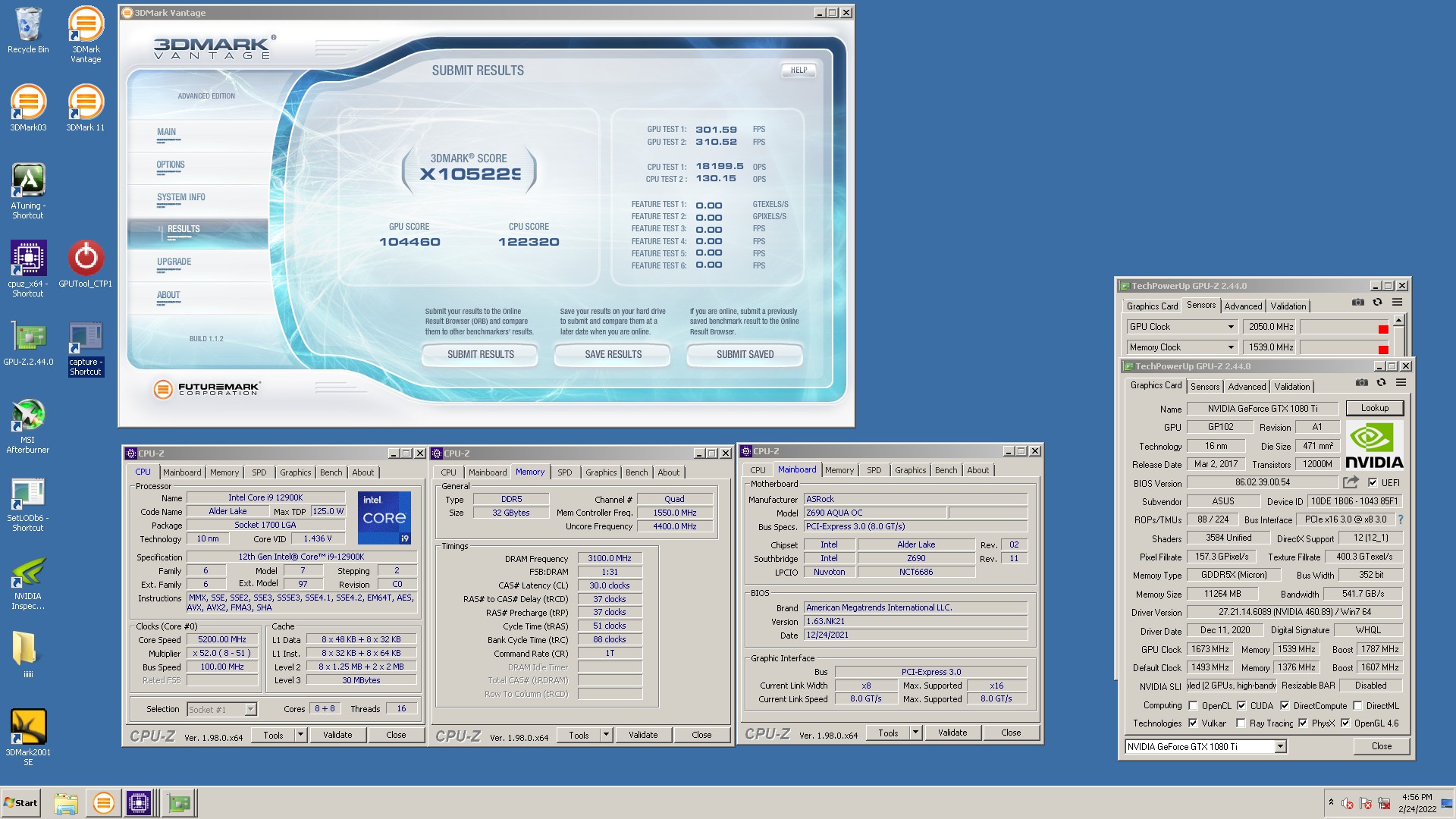Open hamburger menu in GPU-Z Sensors window

[1397, 303]
